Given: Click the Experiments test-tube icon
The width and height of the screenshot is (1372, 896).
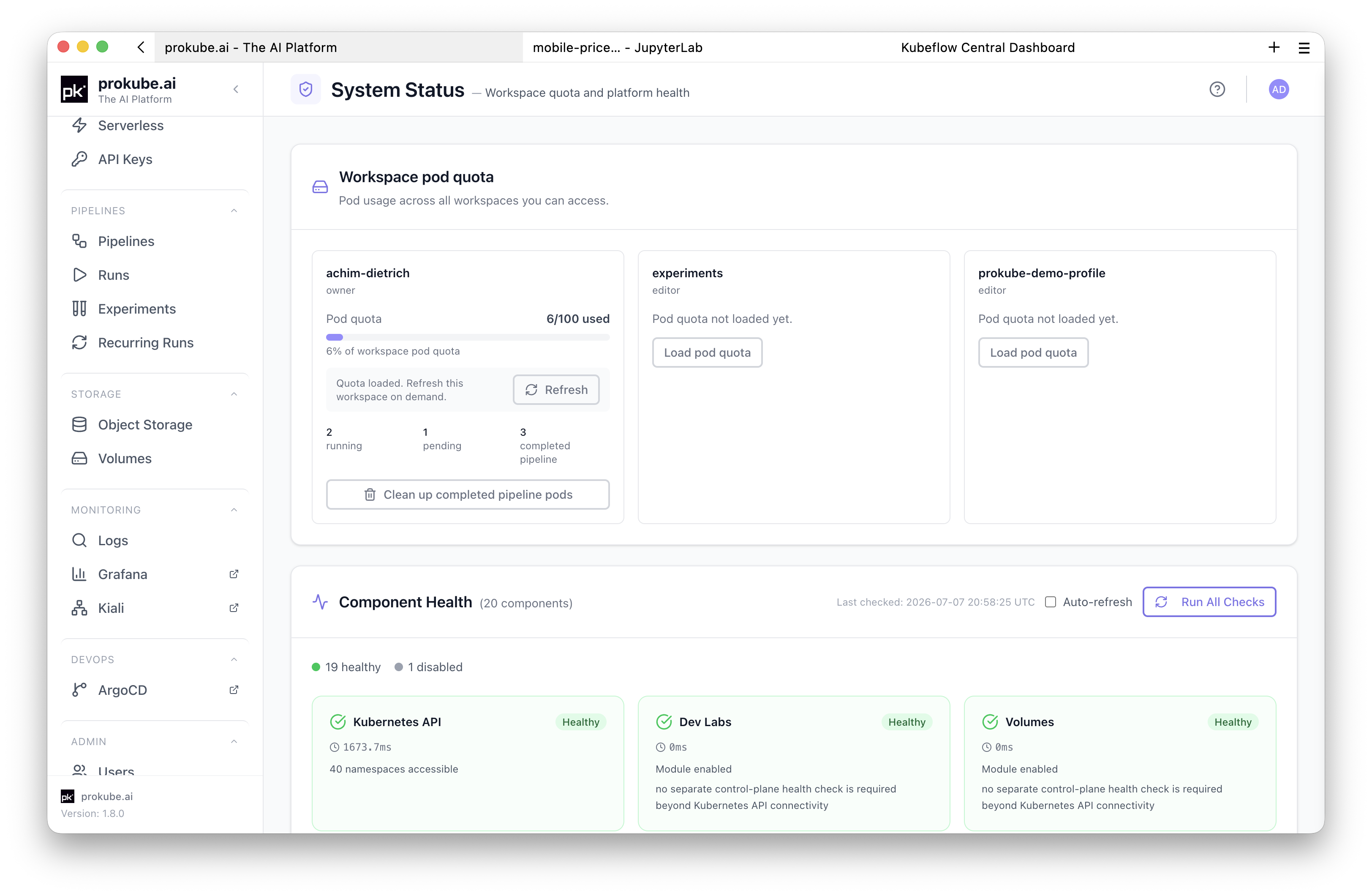Looking at the screenshot, I should tap(79, 309).
